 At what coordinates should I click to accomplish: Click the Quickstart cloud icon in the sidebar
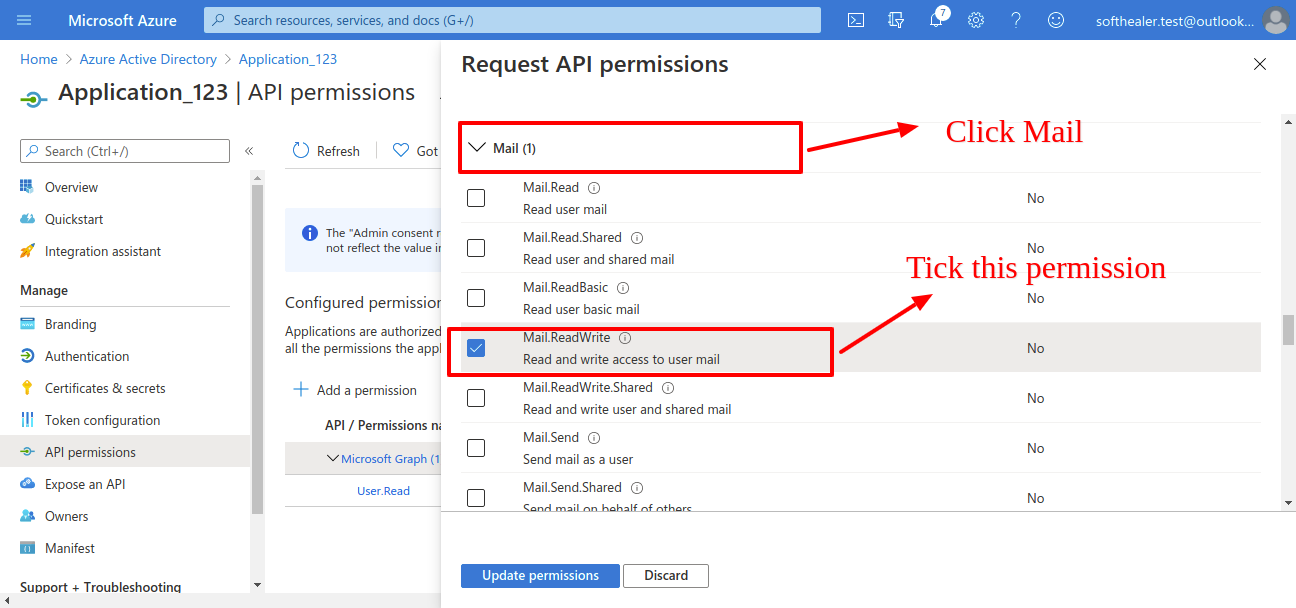click(x=27, y=219)
